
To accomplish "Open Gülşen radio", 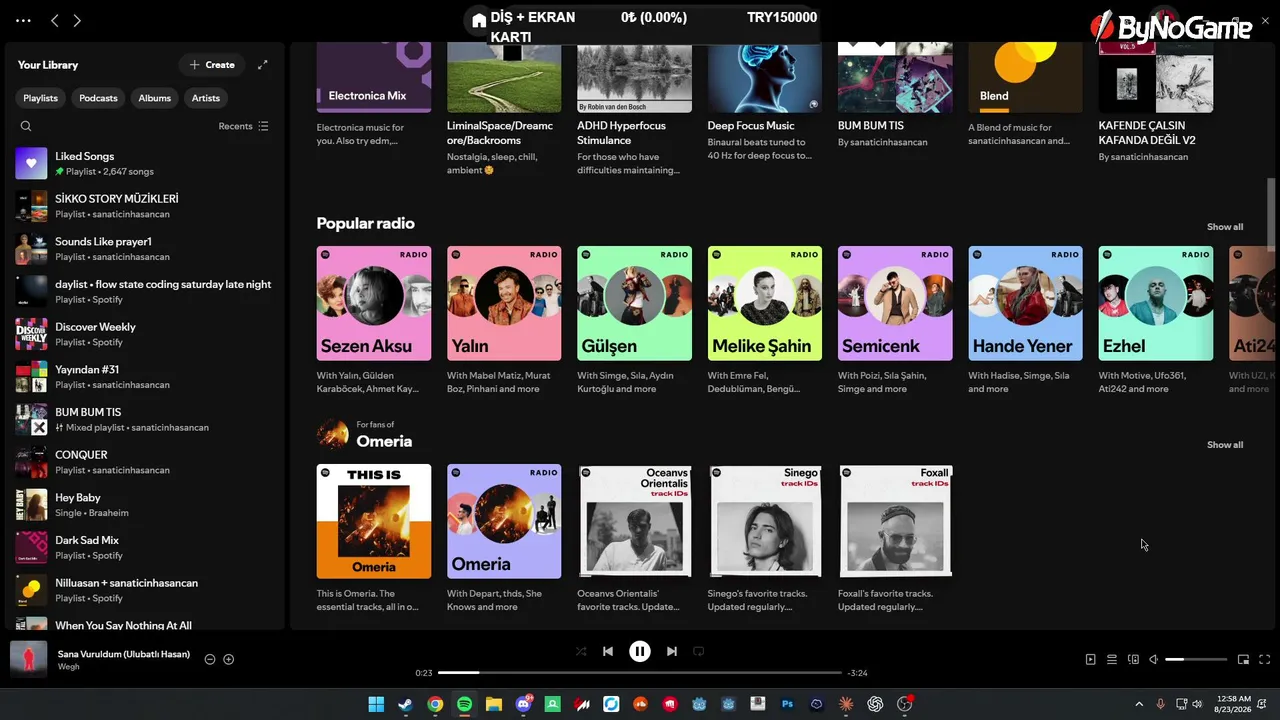I will click(x=634, y=320).
